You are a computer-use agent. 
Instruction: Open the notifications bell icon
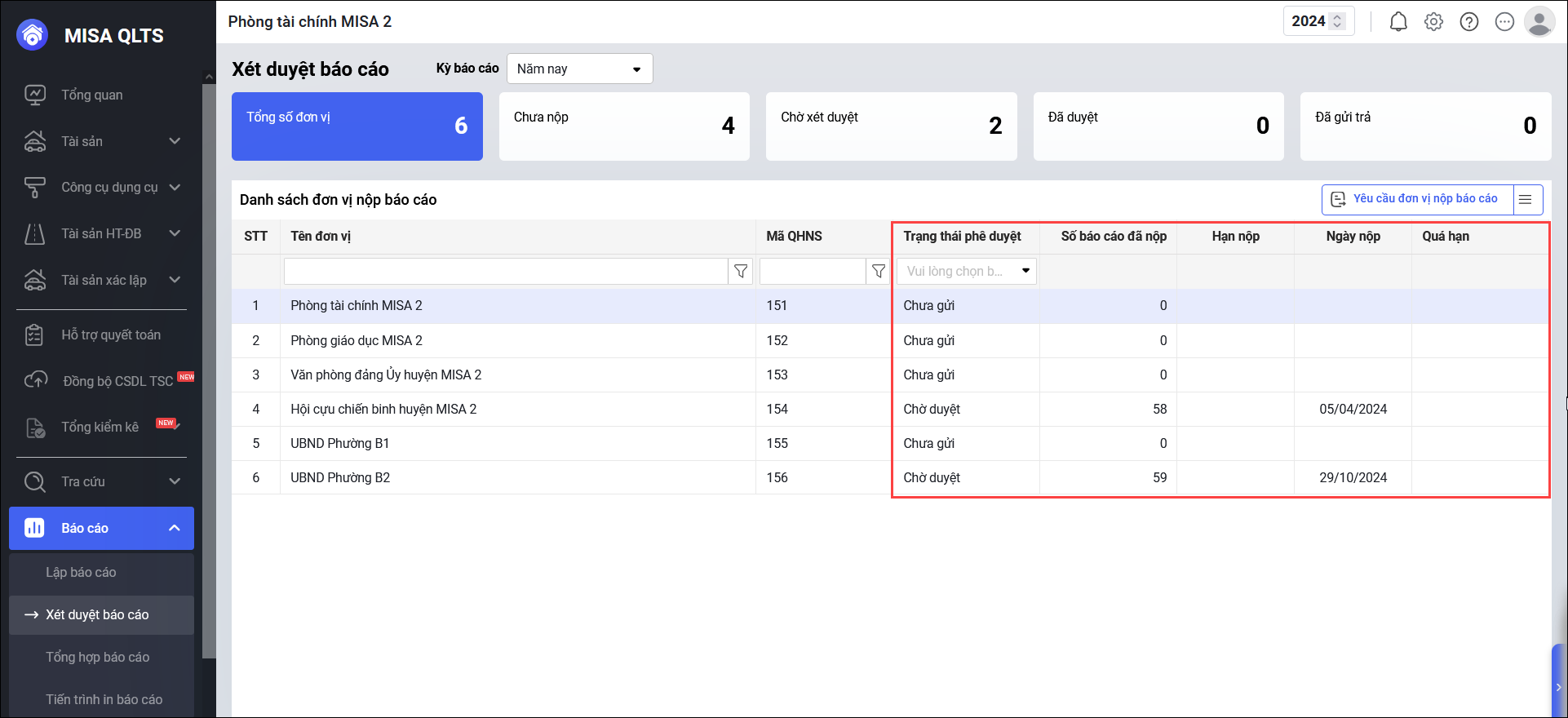coord(1398,22)
